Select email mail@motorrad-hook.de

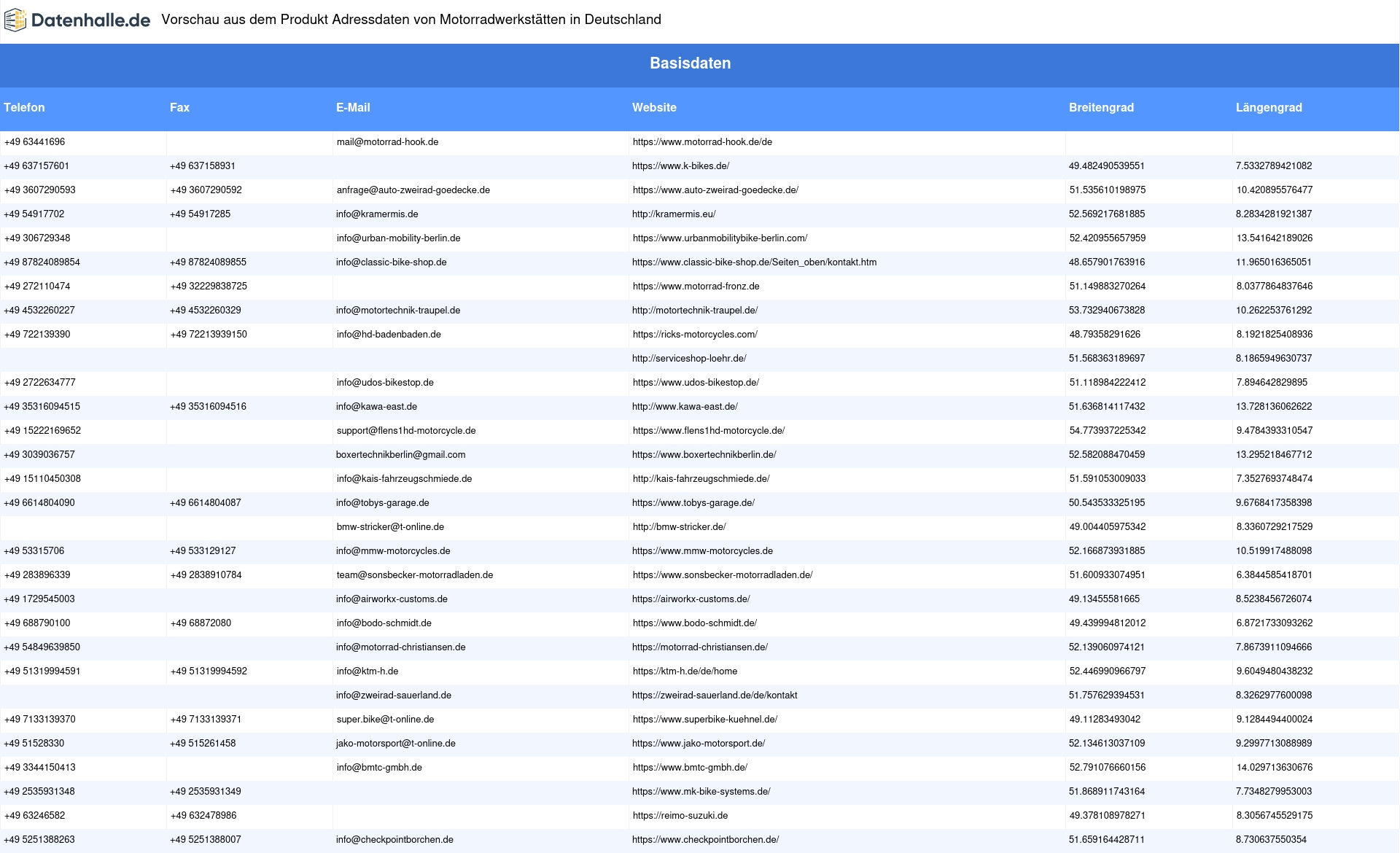(x=387, y=142)
